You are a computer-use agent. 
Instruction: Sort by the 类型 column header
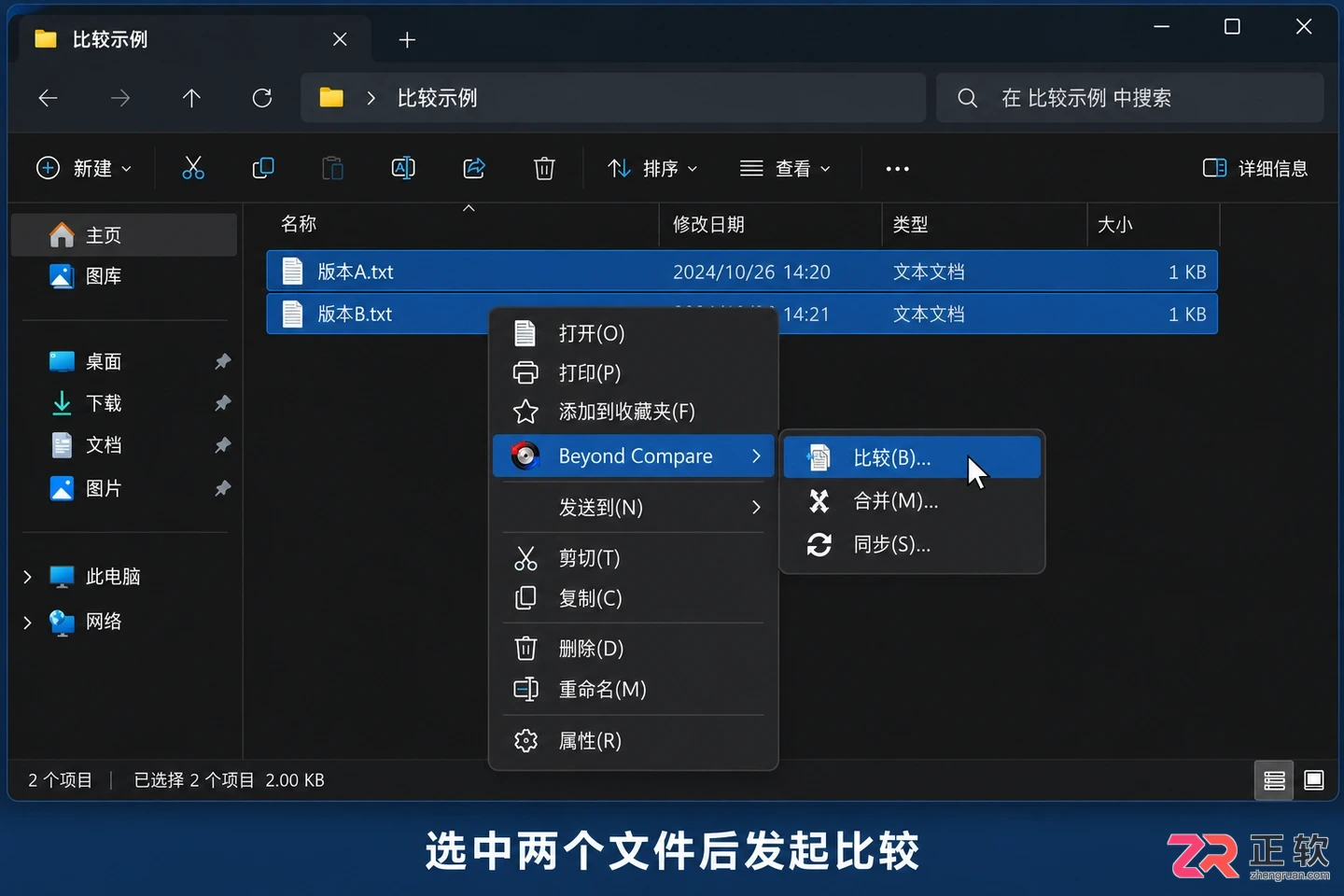pos(910,224)
